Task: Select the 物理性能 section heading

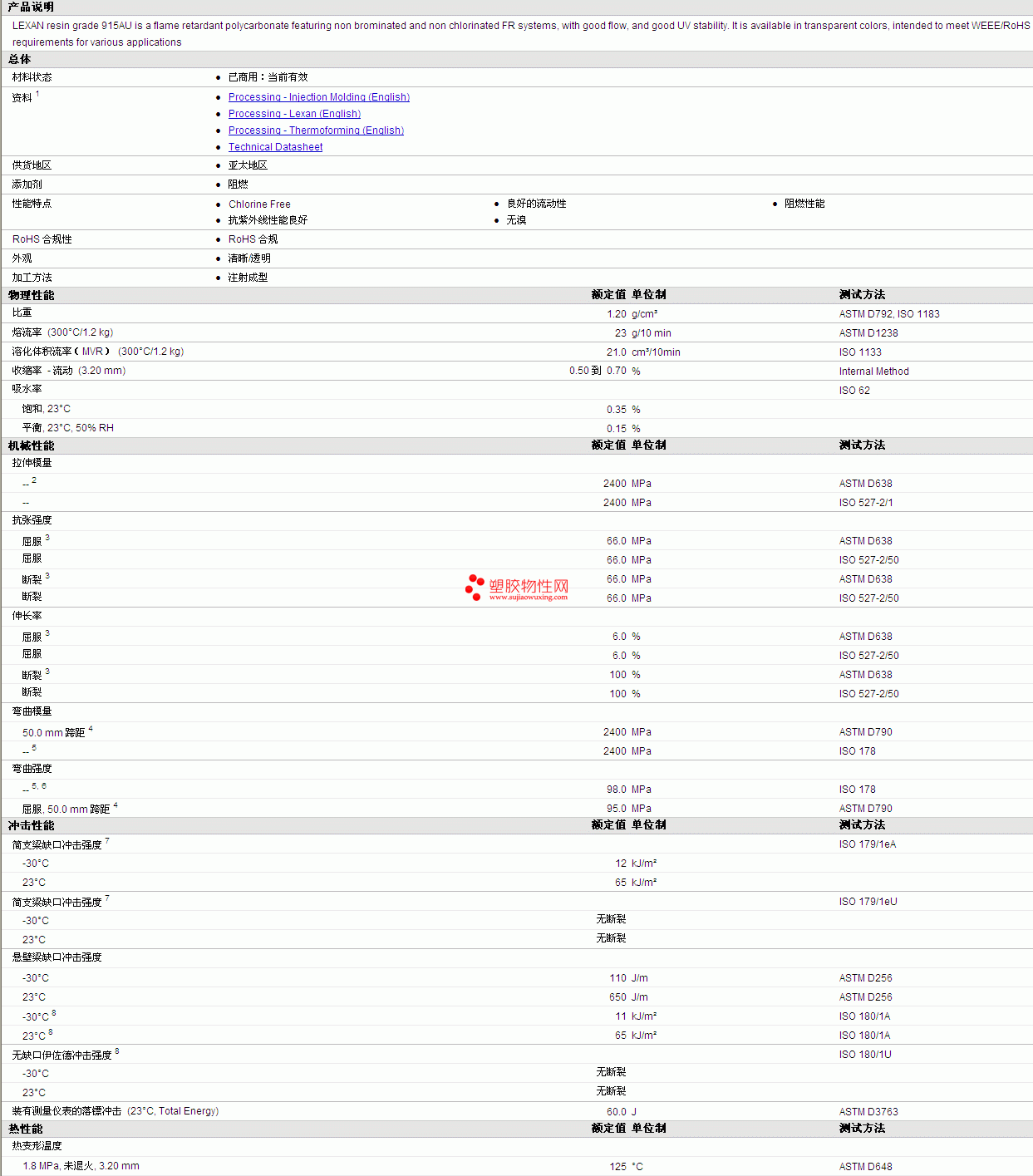Action: click(32, 295)
